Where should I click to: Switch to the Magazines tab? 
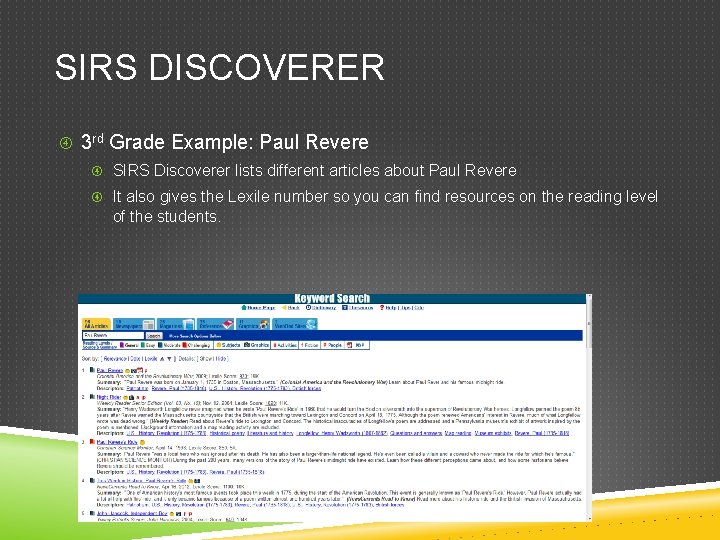[176, 324]
